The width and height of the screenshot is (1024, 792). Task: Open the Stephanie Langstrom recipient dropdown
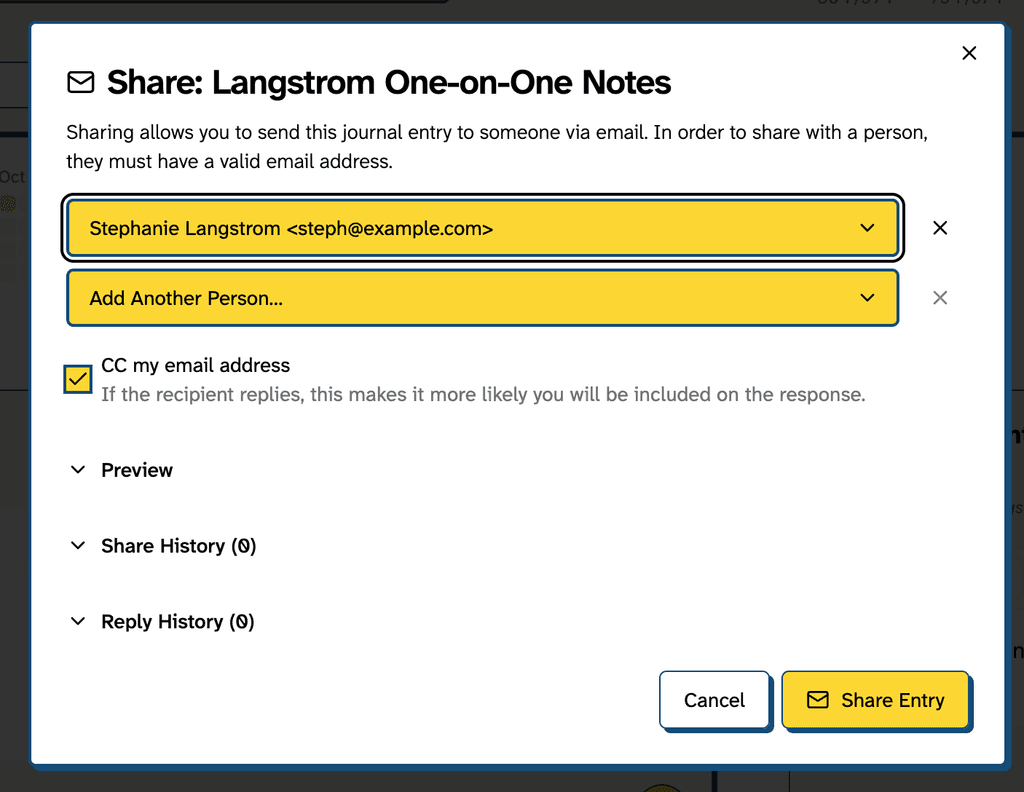[480, 228]
